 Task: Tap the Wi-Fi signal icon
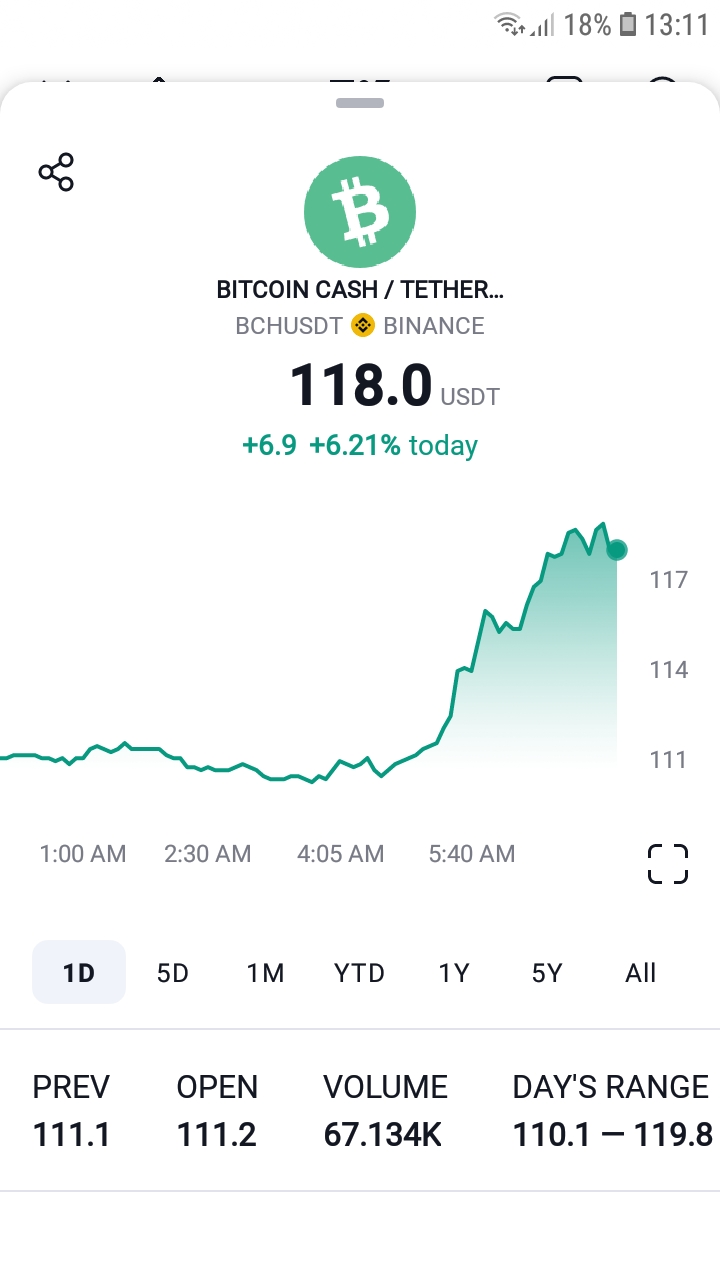(510, 25)
